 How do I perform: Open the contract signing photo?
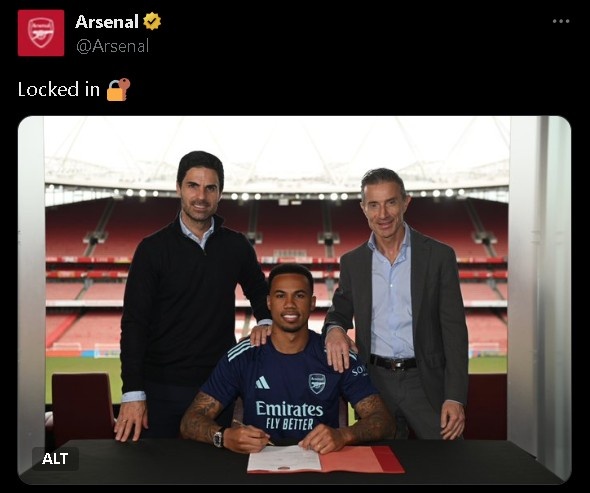(295, 300)
